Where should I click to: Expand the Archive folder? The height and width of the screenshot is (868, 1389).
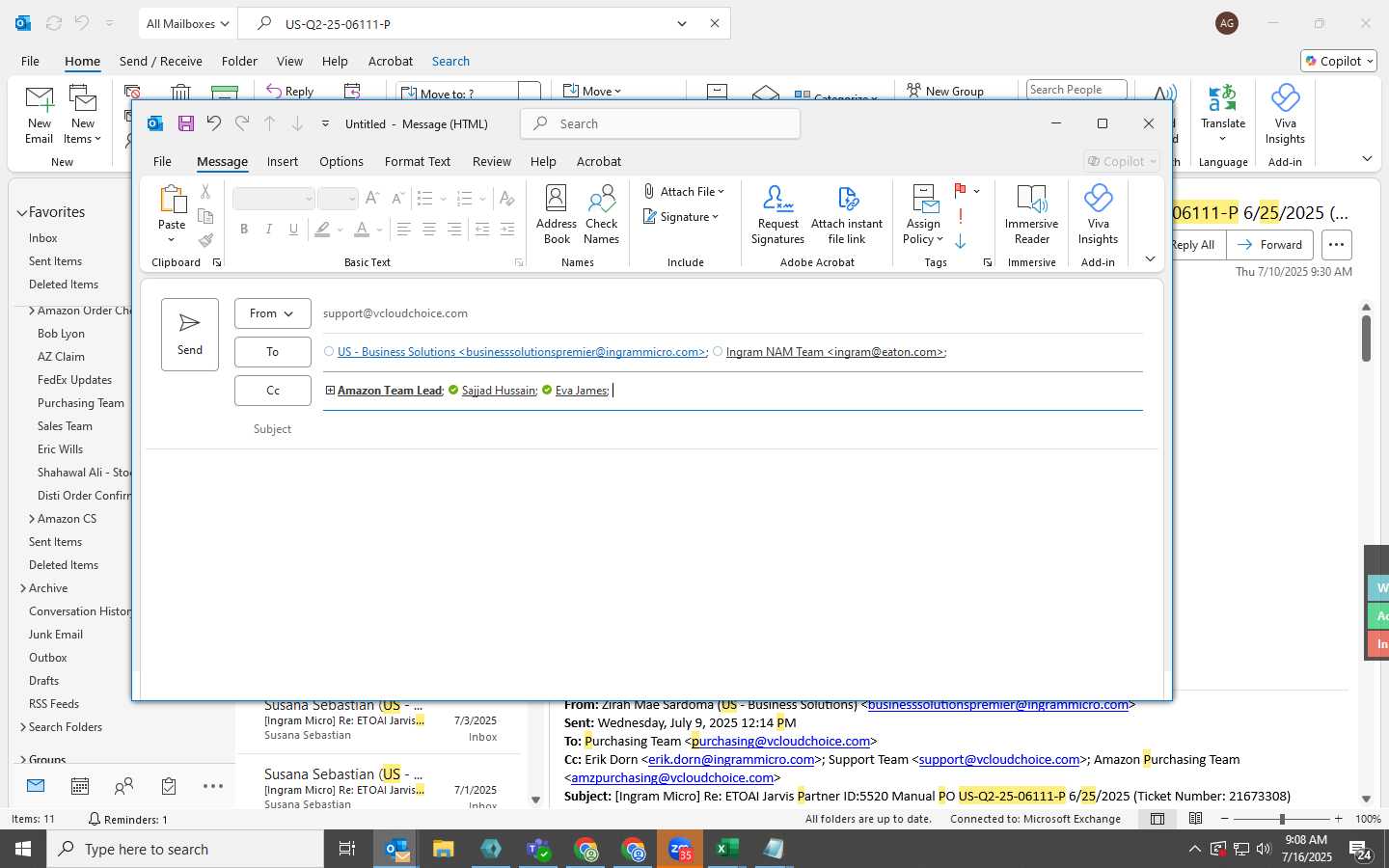click(x=23, y=588)
